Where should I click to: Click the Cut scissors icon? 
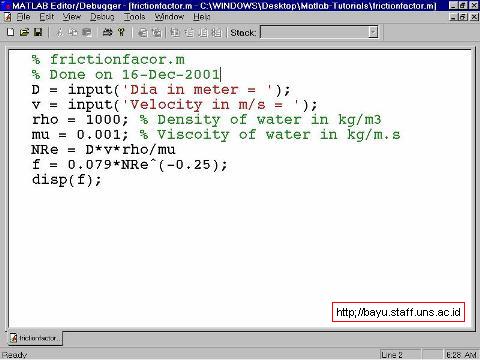click(60, 32)
